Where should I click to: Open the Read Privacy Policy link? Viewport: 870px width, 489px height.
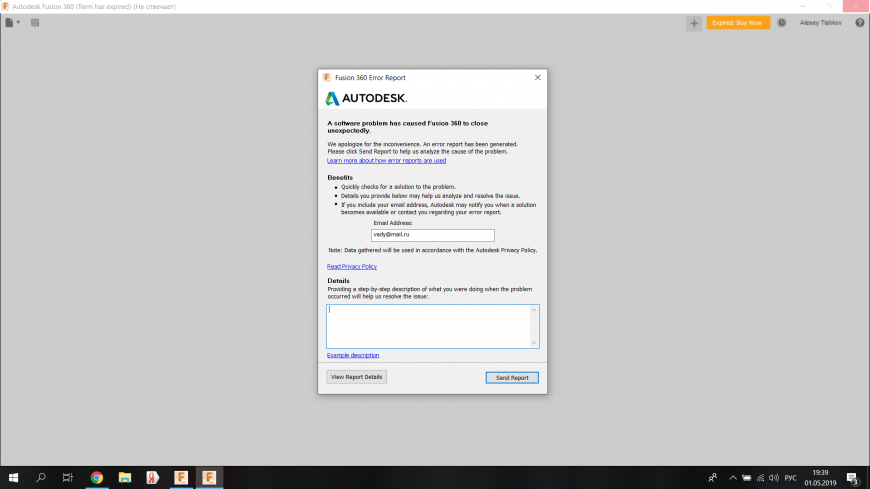[352, 266]
